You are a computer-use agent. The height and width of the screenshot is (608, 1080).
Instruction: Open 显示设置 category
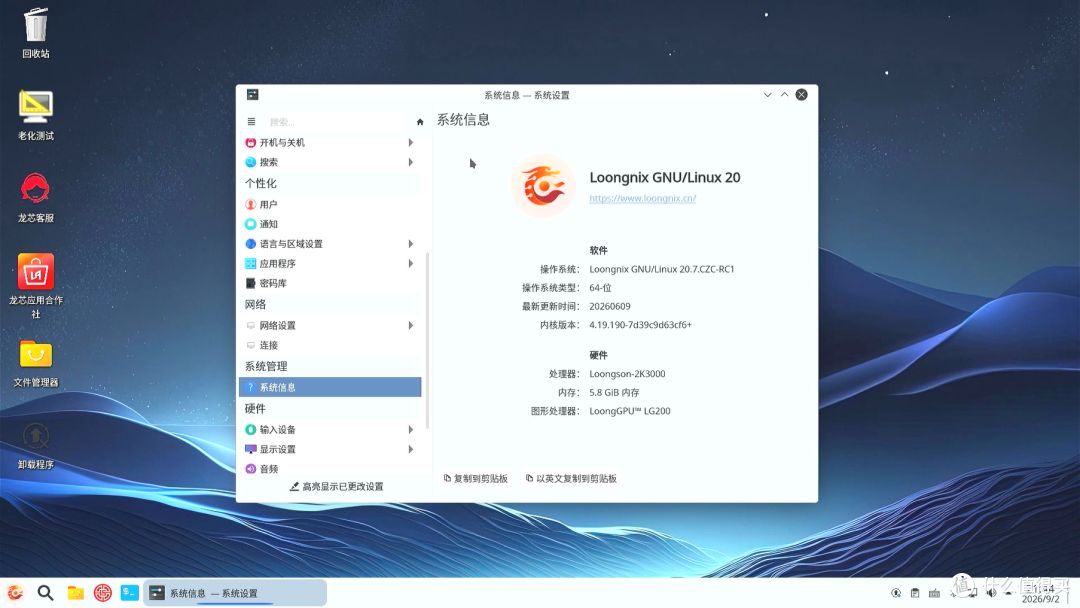click(x=330, y=450)
